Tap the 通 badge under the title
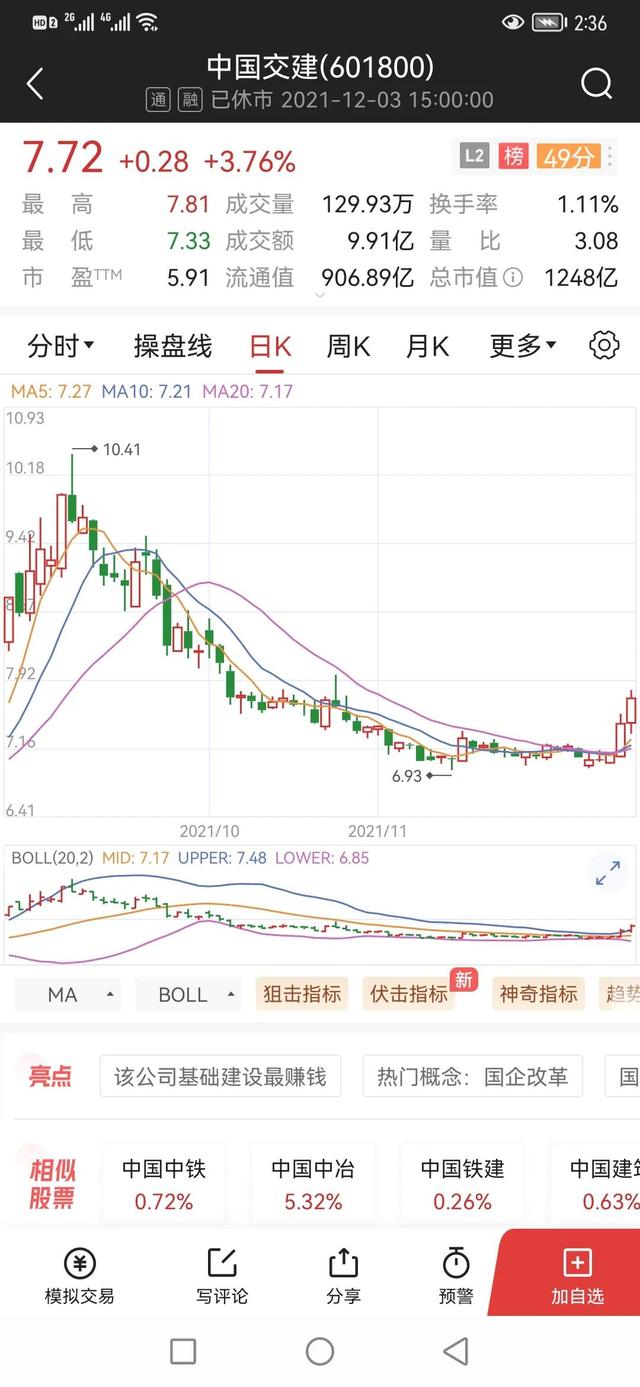This screenshot has height=1387, width=640. pyautogui.click(x=158, y=100)
